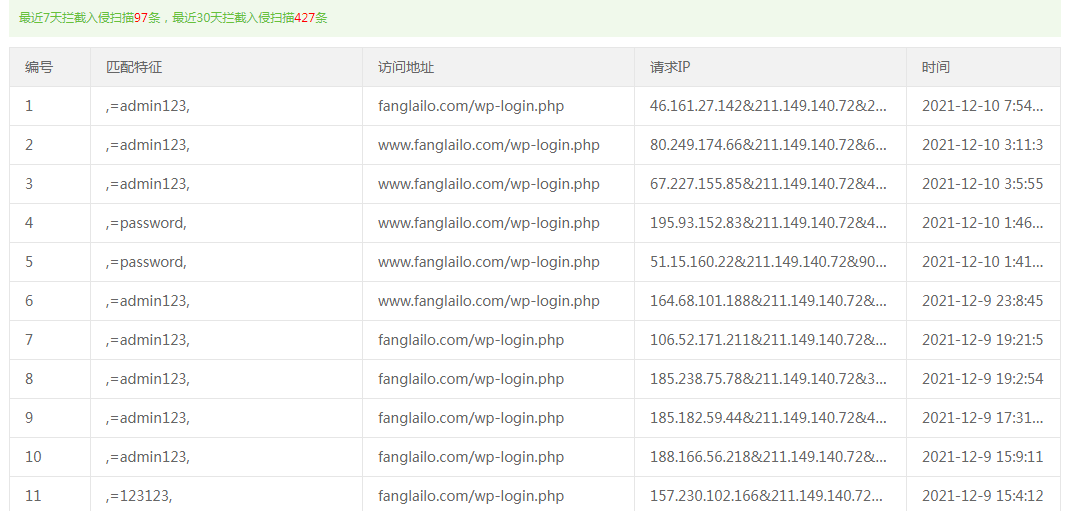The height and width of the screenshot is (511, 1069).
Task: Click the timestamp 2021-12-9 23:8:45
Action: pyautogui.click(x=982, y=301)
